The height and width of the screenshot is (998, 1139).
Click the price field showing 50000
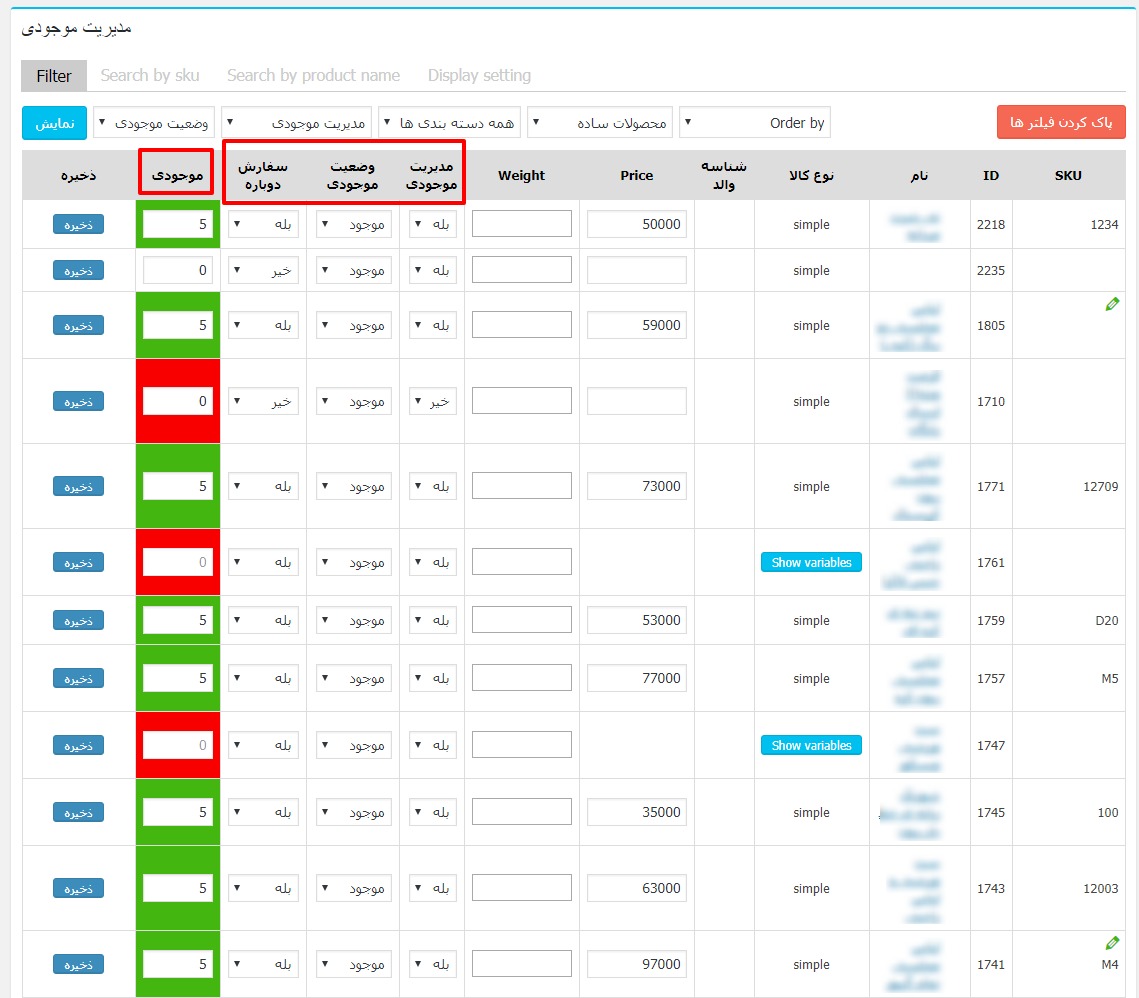(636, 225)
